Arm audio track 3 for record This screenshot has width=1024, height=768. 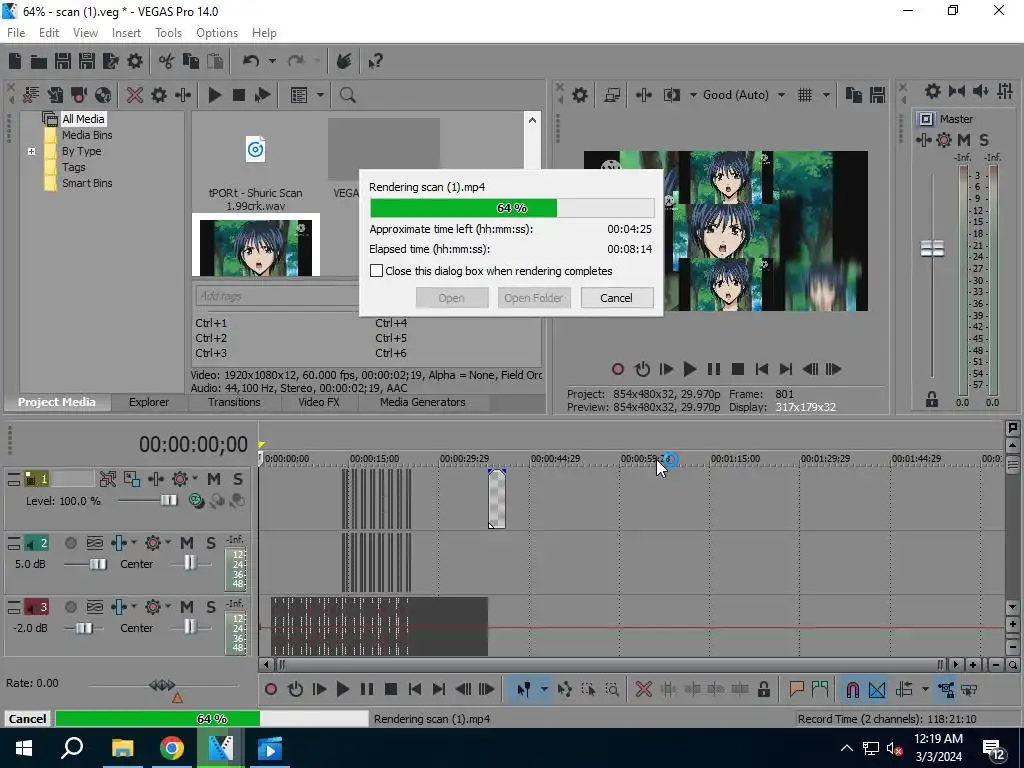coord(71,607)
